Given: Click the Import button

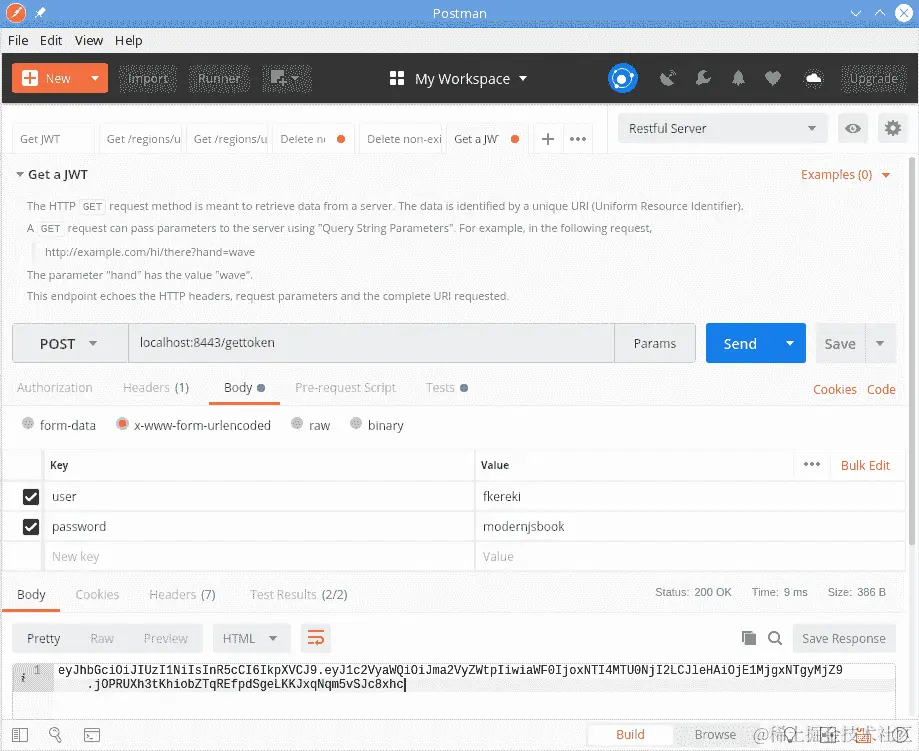Looking at the screenshot, I should 148,78.
